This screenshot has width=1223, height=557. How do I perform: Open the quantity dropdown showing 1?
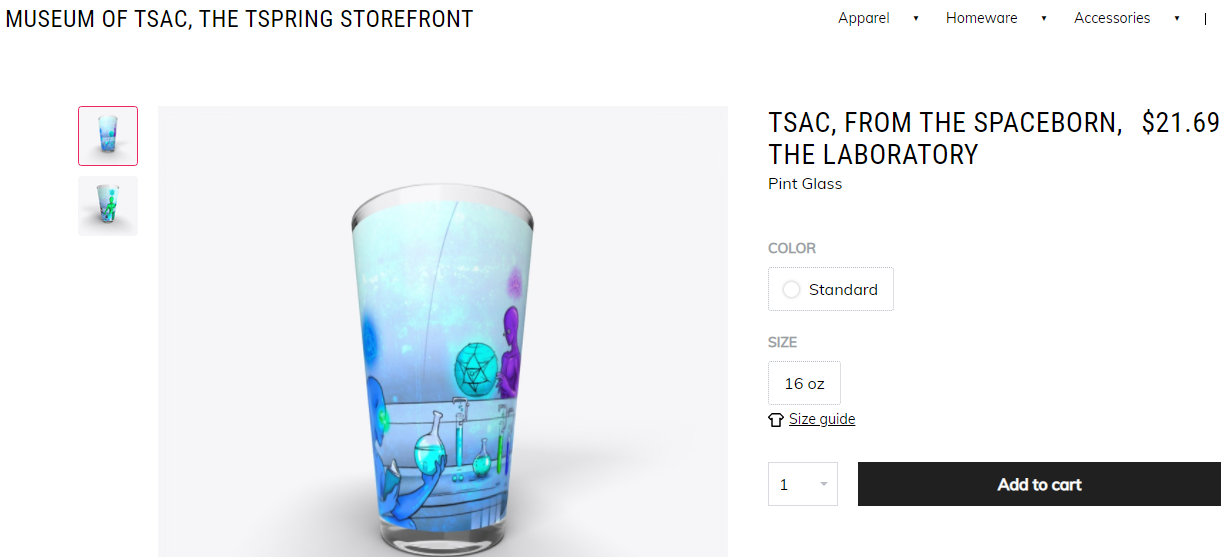pos(803,484)
